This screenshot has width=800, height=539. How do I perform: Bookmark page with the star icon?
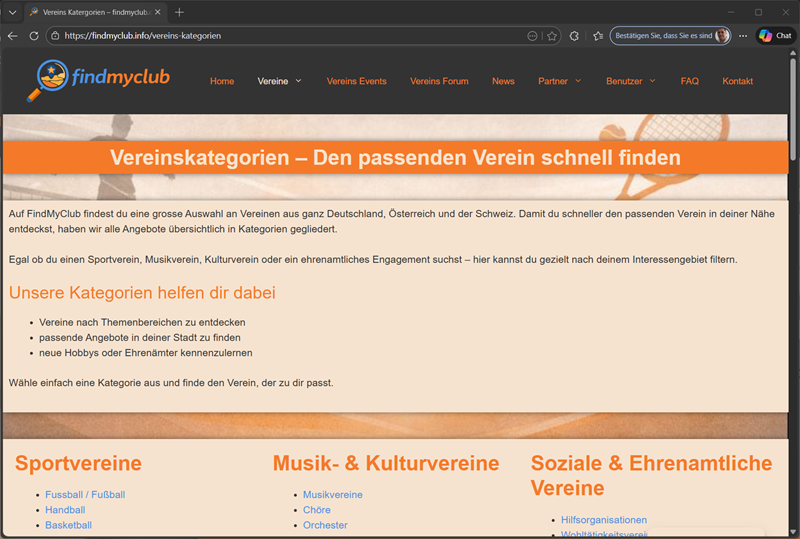click(552, 36)
